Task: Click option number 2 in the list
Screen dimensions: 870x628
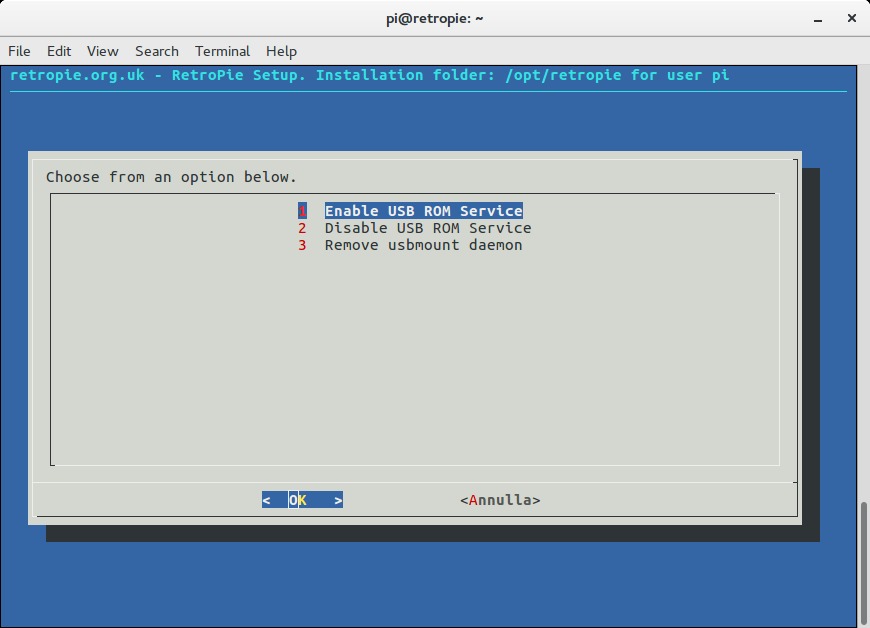Action: pos(303,228)
